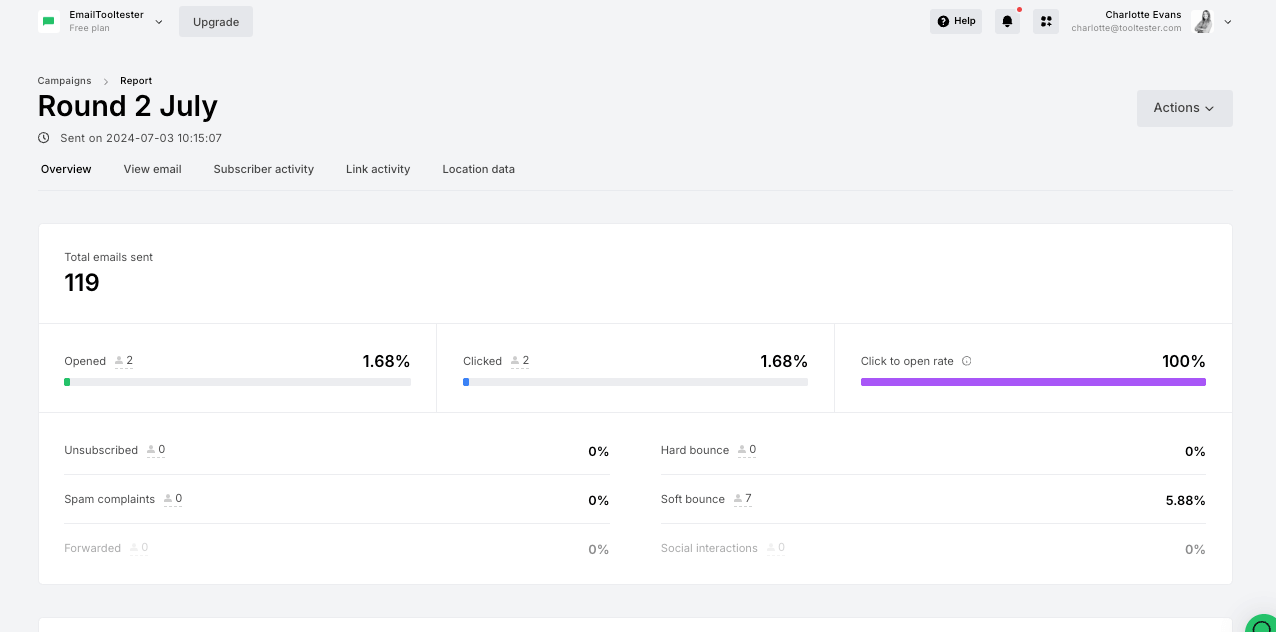Image resolution: width=1276 pixels, height=632 pixels.
Task: Click the Free plan label
Action: point(90,28)
